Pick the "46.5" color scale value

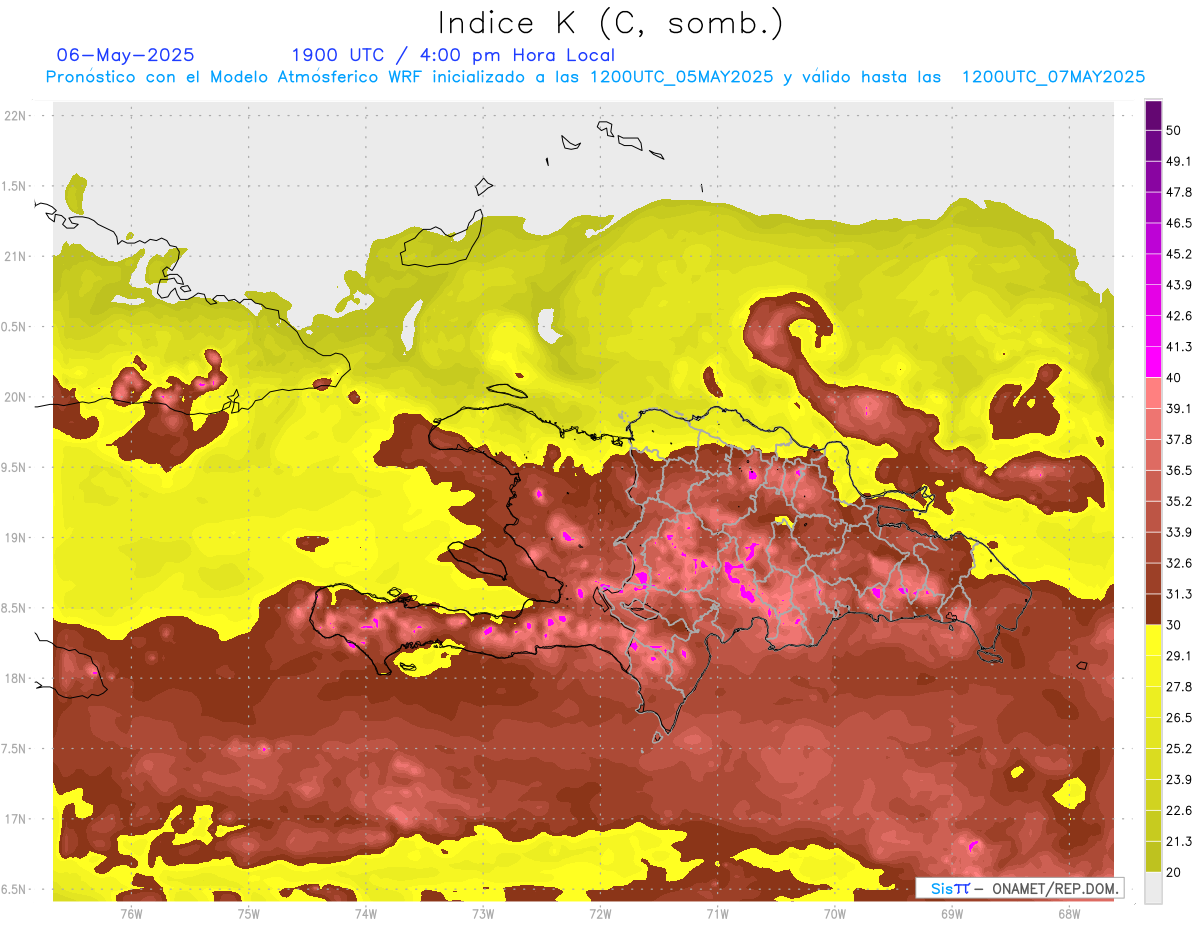pyautogui.click(x=1179, y=223)
